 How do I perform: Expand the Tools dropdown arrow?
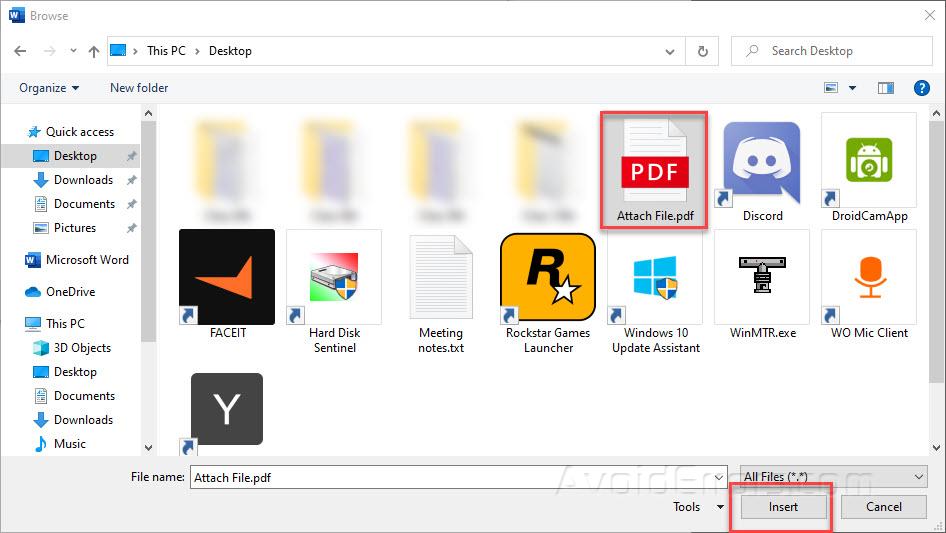[719, 507]
